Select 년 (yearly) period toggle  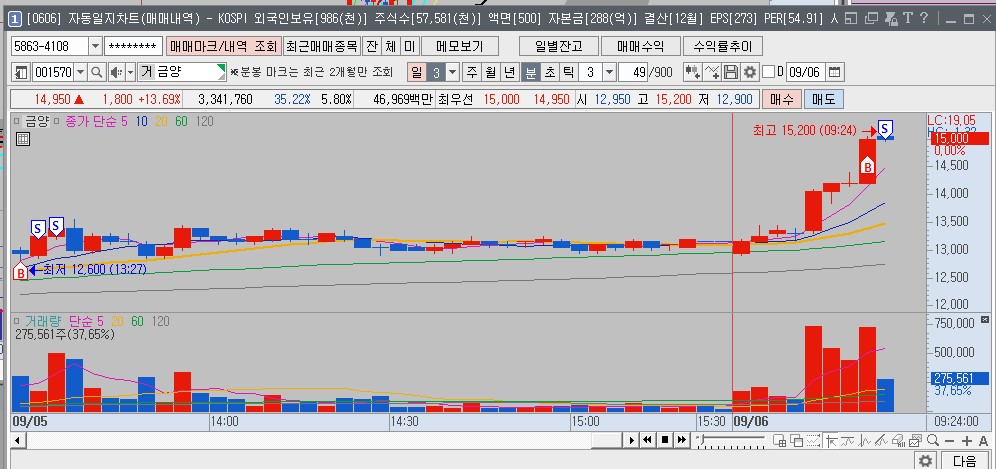(x=509, y=72)
